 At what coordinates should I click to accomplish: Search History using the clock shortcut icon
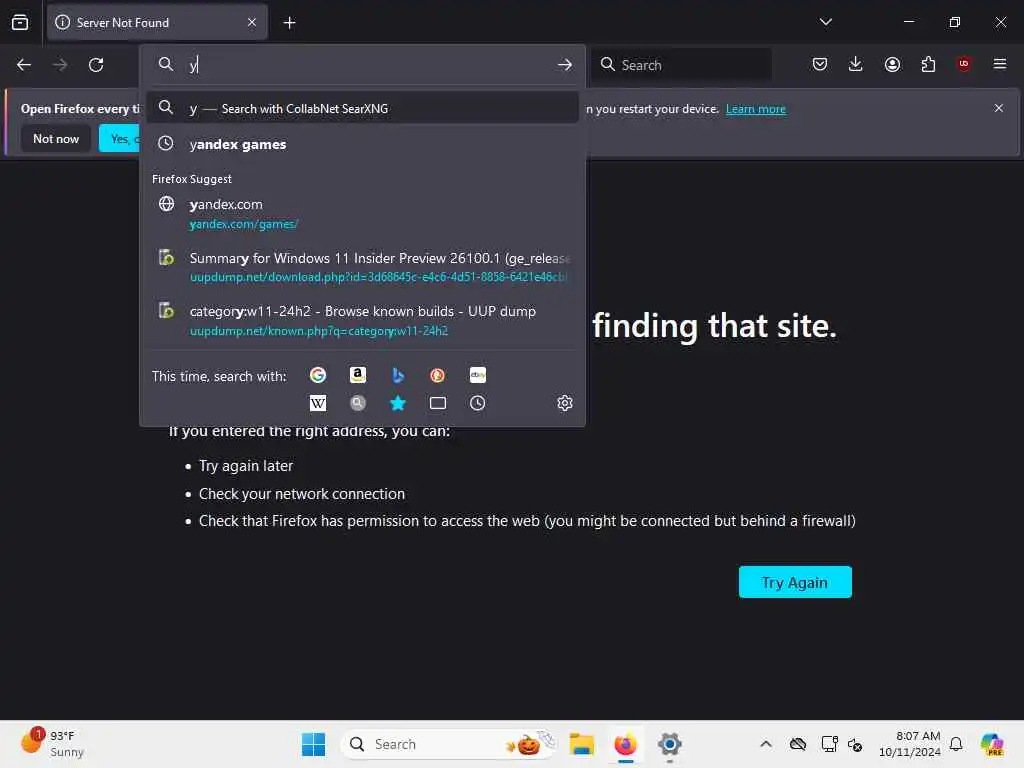477,403
